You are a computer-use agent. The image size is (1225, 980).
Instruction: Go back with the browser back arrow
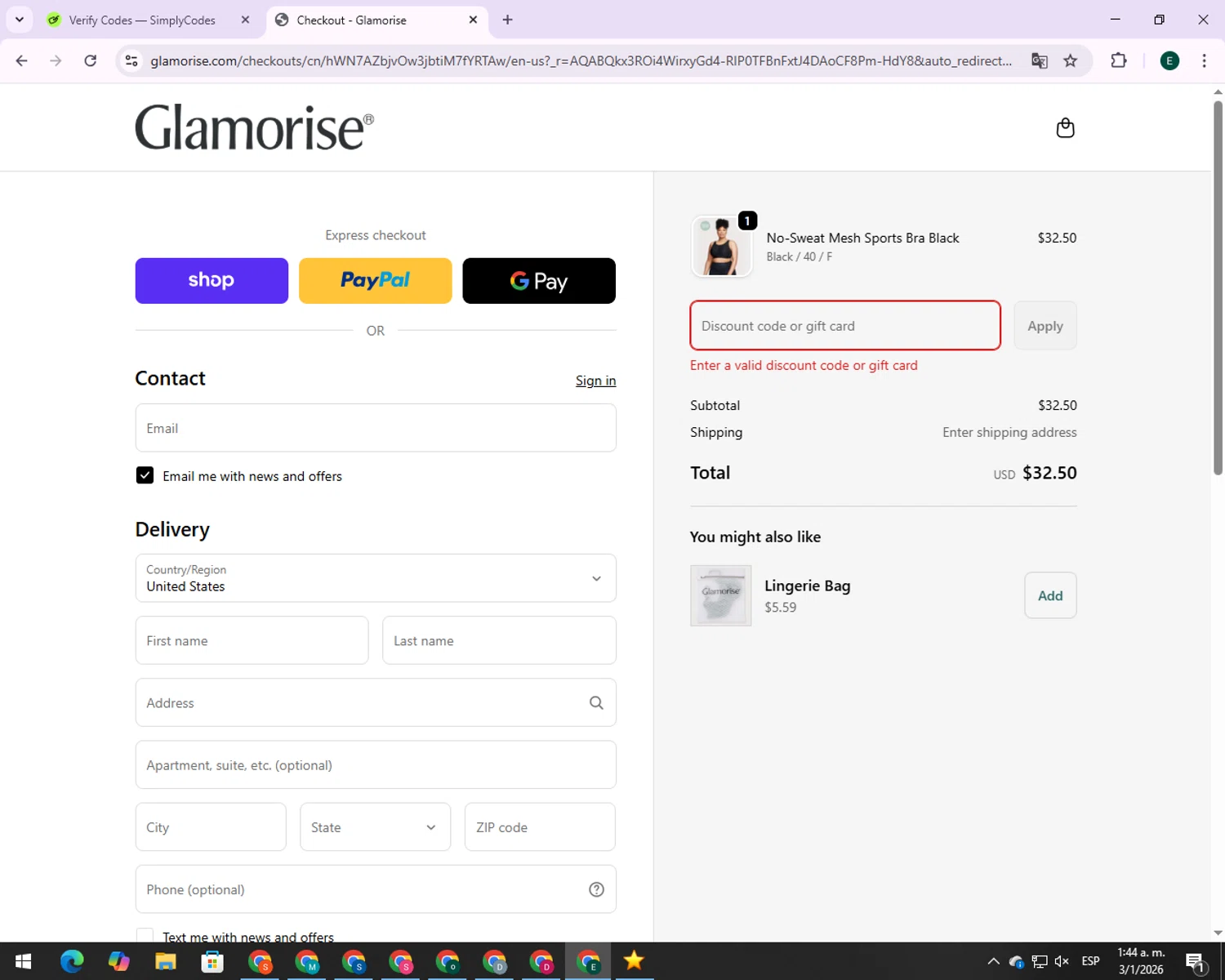click(22, 60)
